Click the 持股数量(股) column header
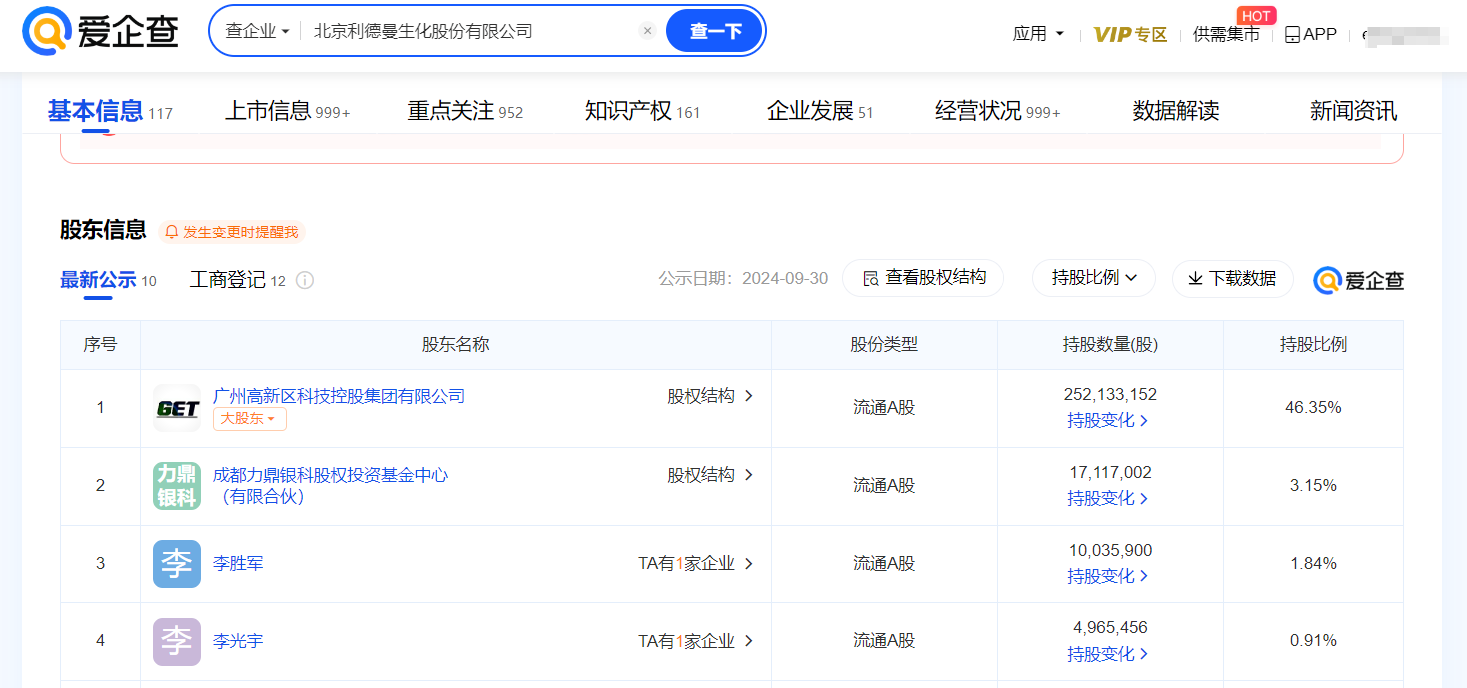 (1110, 345)
